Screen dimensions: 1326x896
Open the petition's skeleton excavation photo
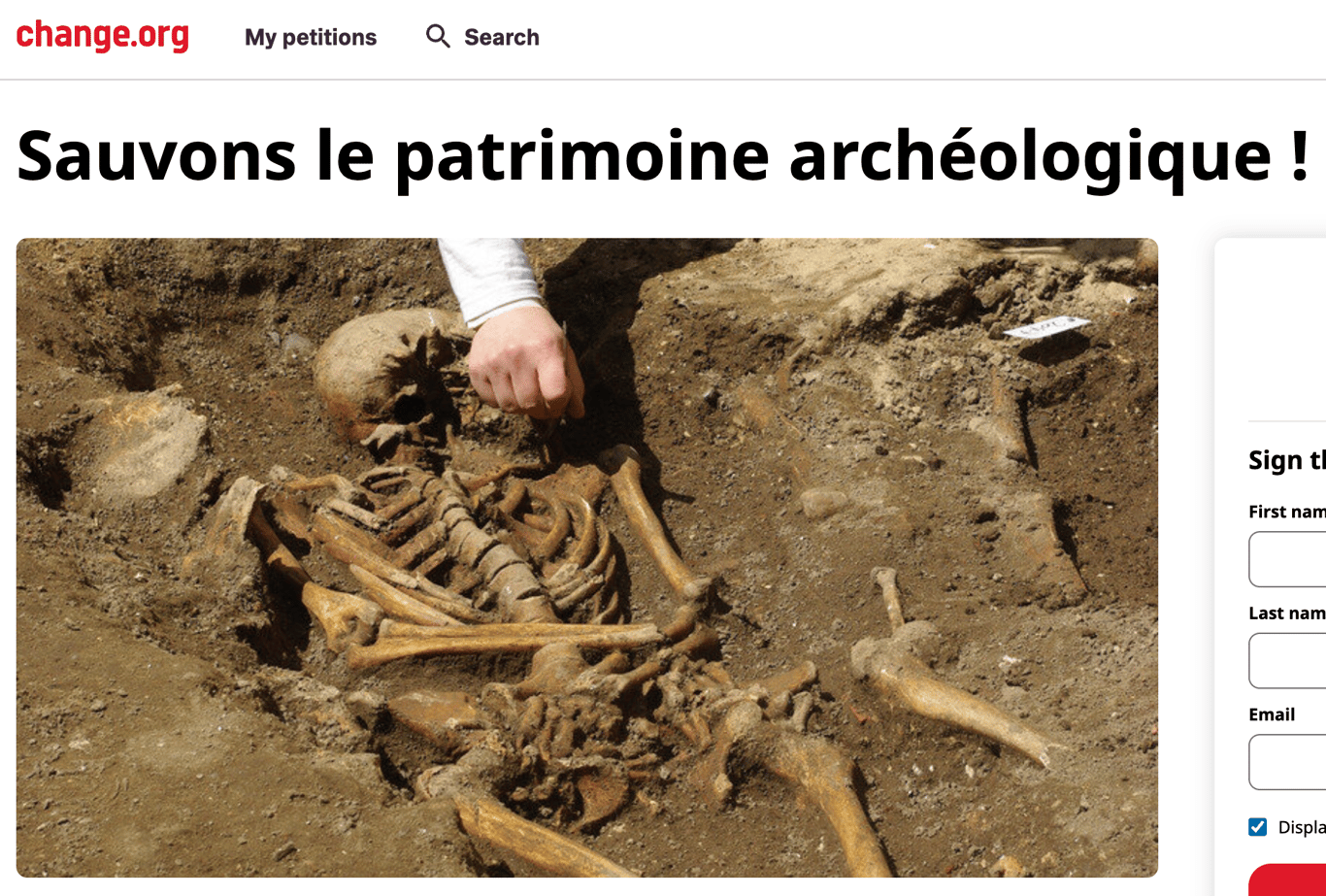587,557
